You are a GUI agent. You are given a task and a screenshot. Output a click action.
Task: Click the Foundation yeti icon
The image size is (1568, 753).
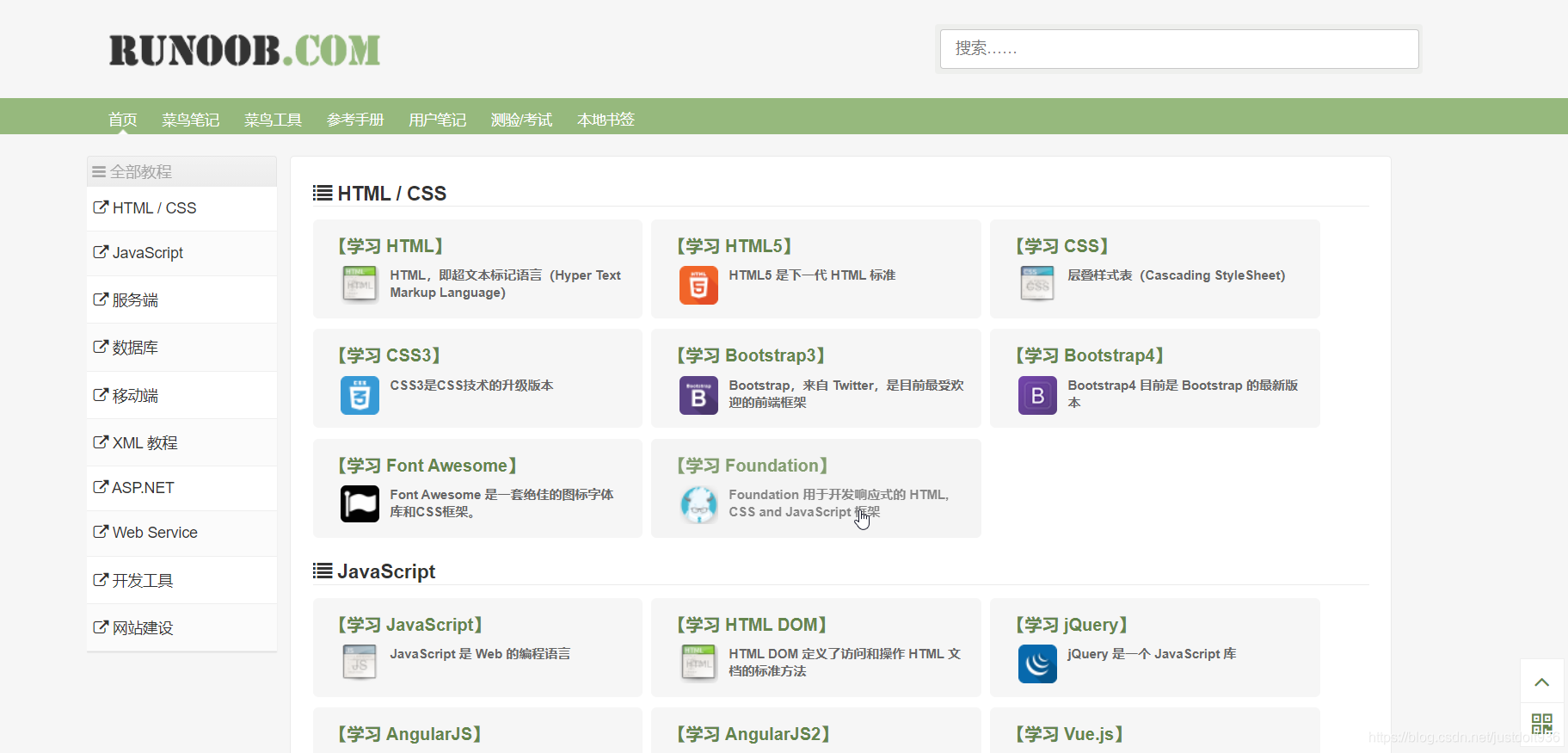click(x=698, y=504)
